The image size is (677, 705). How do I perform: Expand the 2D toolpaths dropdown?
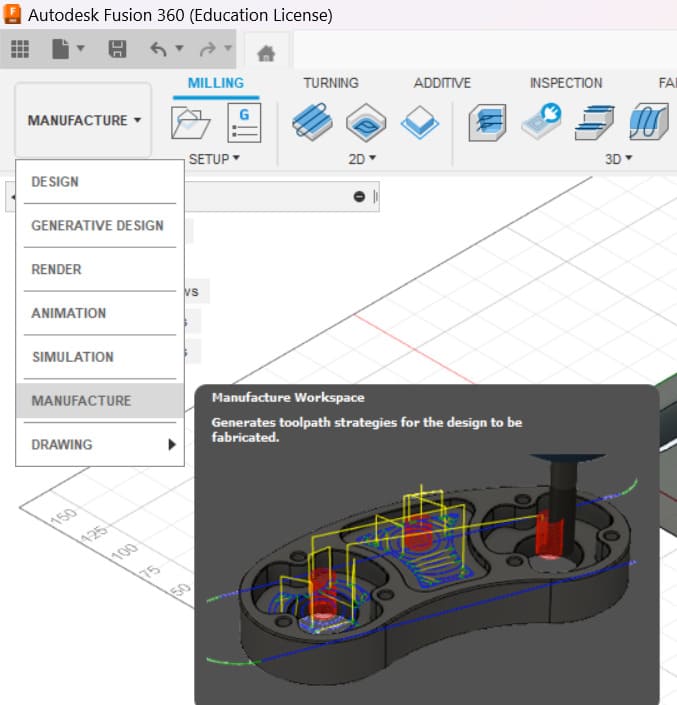click(362, 159)
